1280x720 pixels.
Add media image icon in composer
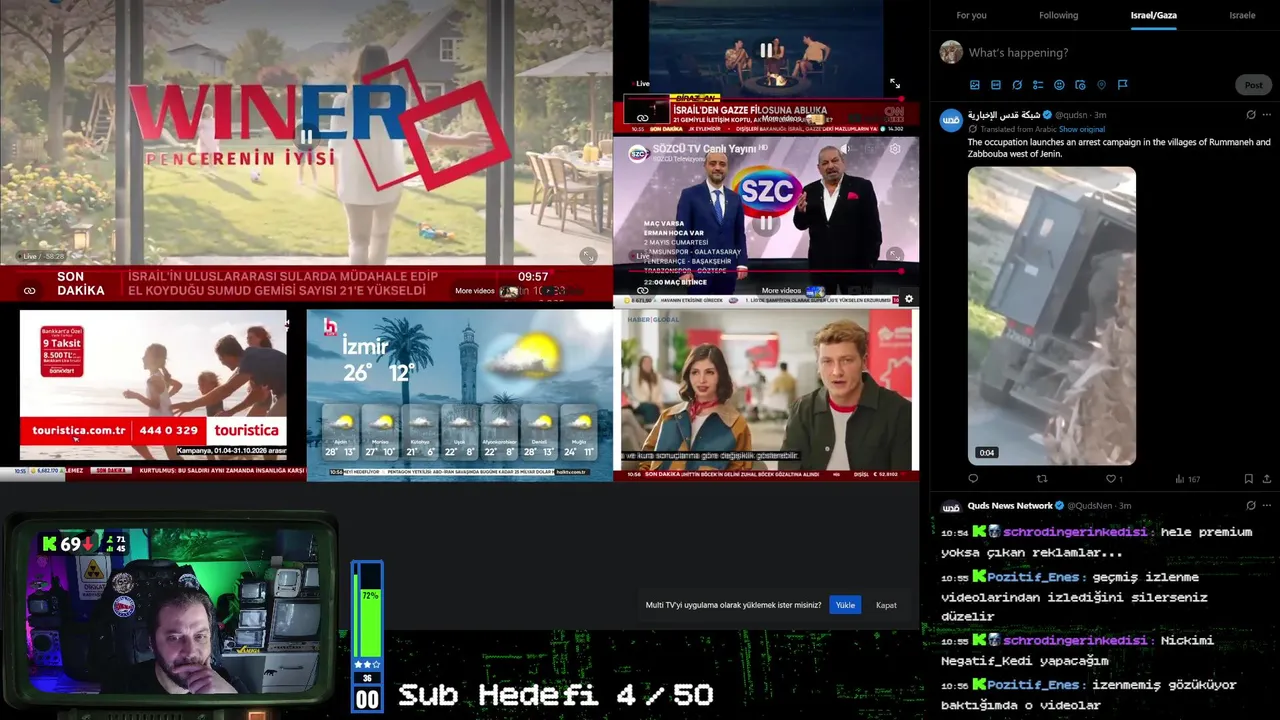pos(975,85)
